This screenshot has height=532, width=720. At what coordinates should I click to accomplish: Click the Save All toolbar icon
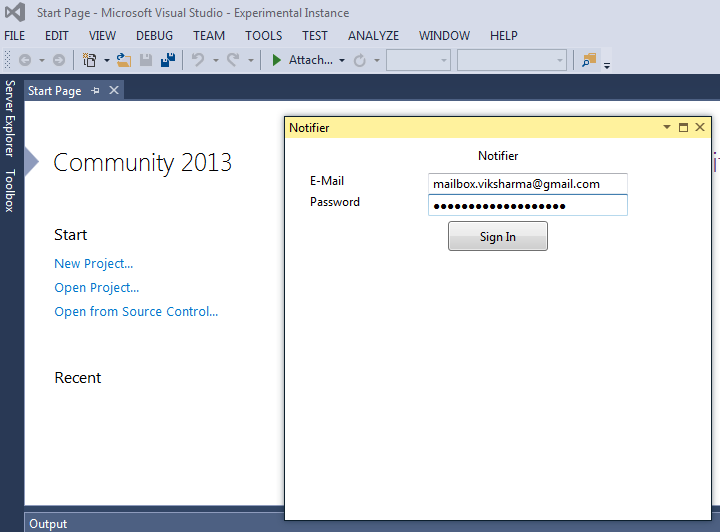[168, 60]
